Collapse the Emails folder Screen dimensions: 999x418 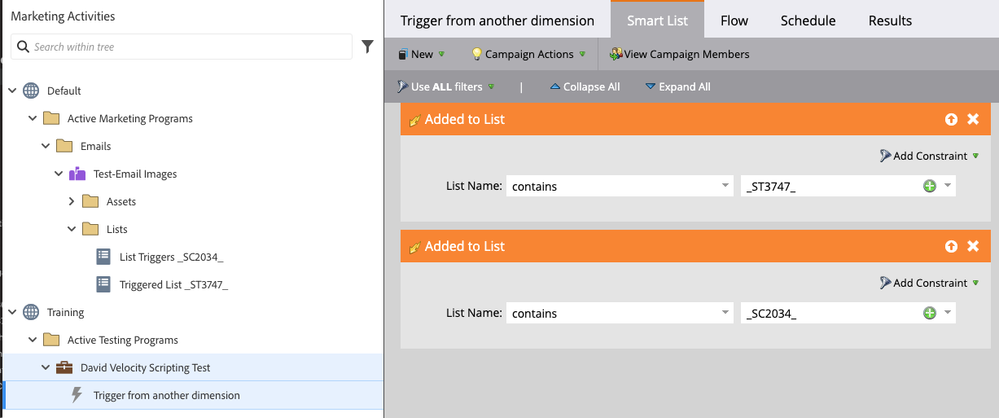click(x=45, y=146)
